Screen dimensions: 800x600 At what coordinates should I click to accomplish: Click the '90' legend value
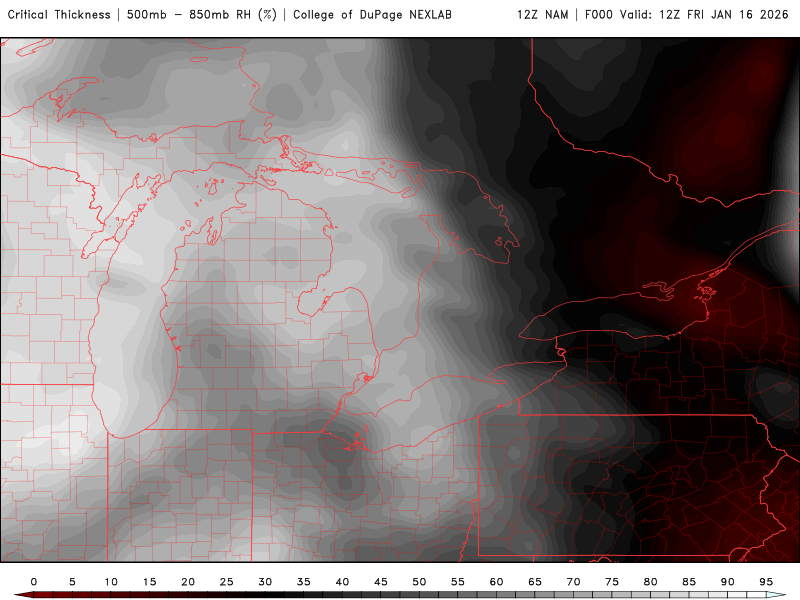(728, 582)
